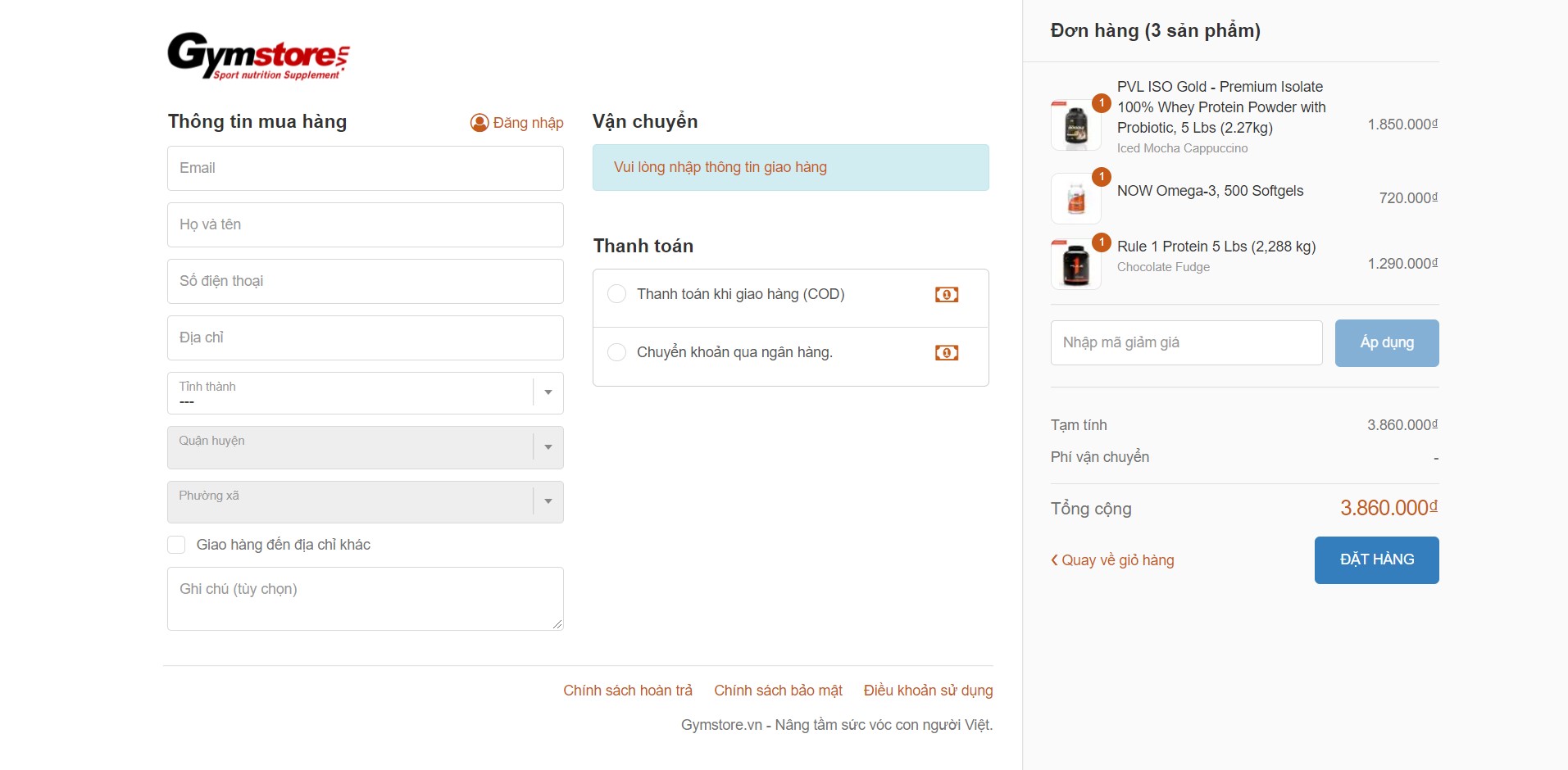Click the Thanh toán heading
This screenshot has height=770, width=1568.
click(x=643, y=246)
